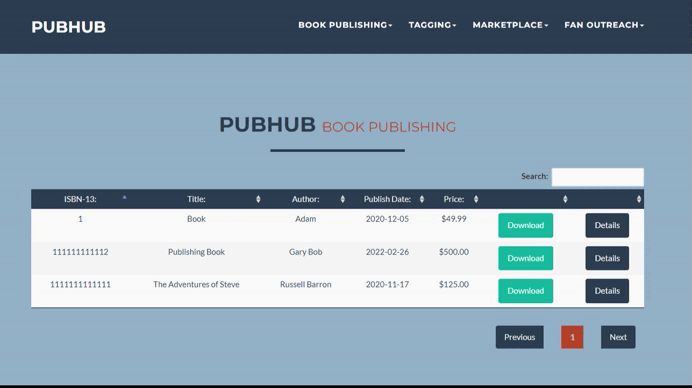Click price $125.00
The image size is (692, 388).
pyautogui.click(x=454, y=285)
